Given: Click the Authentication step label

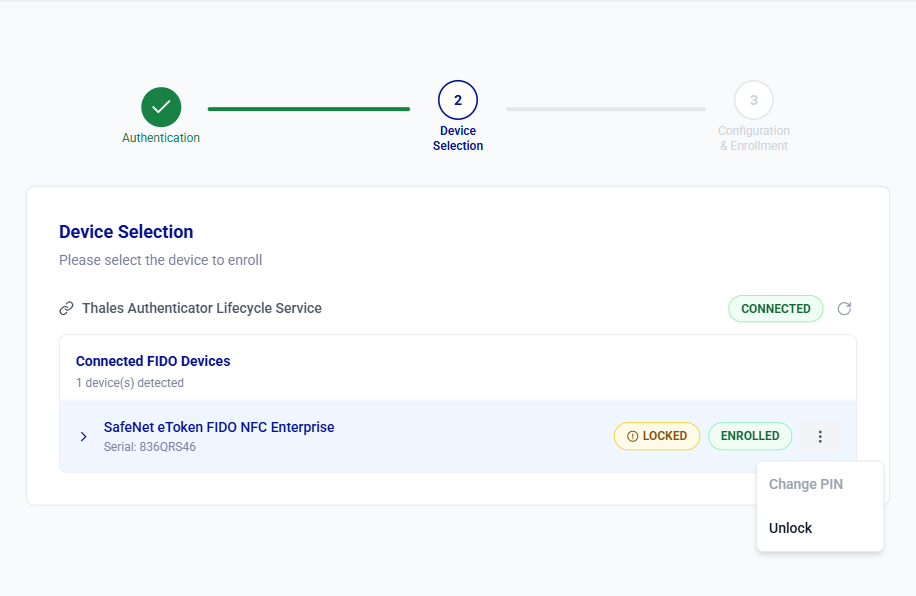Looking at the screenshot, I should pyautogui.click(x=161, y=138).
